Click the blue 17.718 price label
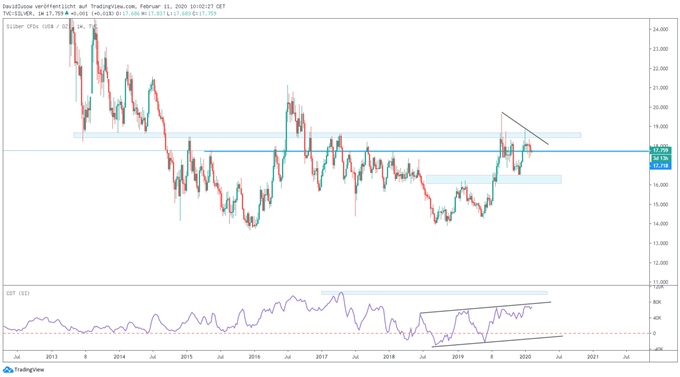The width and height of the screenshot is (680, 377). coord(661,166)
